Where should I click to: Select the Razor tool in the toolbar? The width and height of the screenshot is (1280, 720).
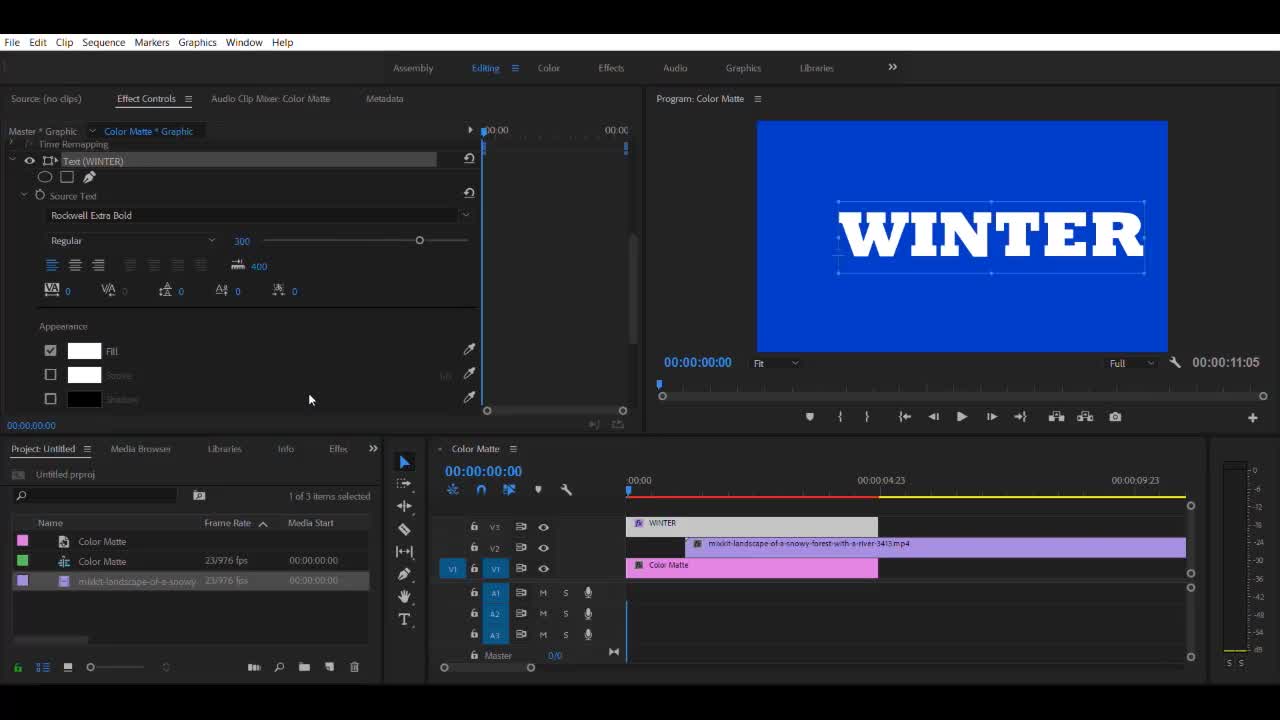[x=404, y=529]
